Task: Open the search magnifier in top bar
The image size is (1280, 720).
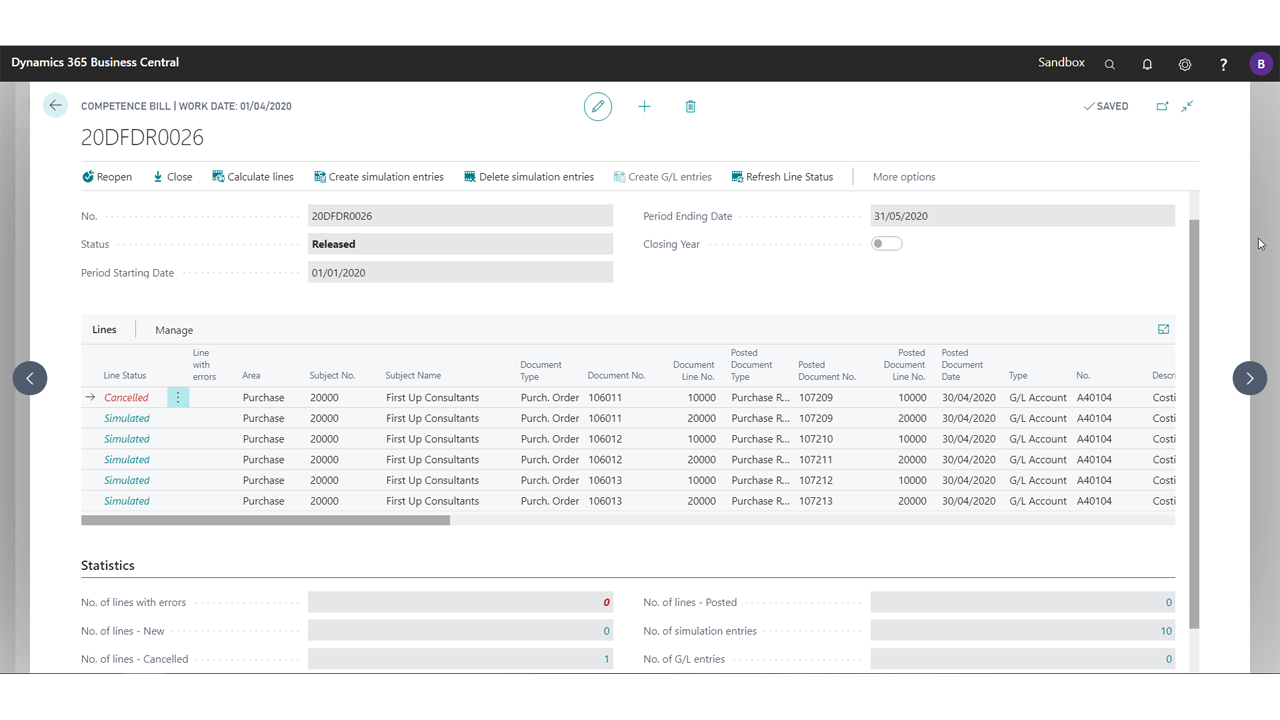Action: coord(1109,64)
